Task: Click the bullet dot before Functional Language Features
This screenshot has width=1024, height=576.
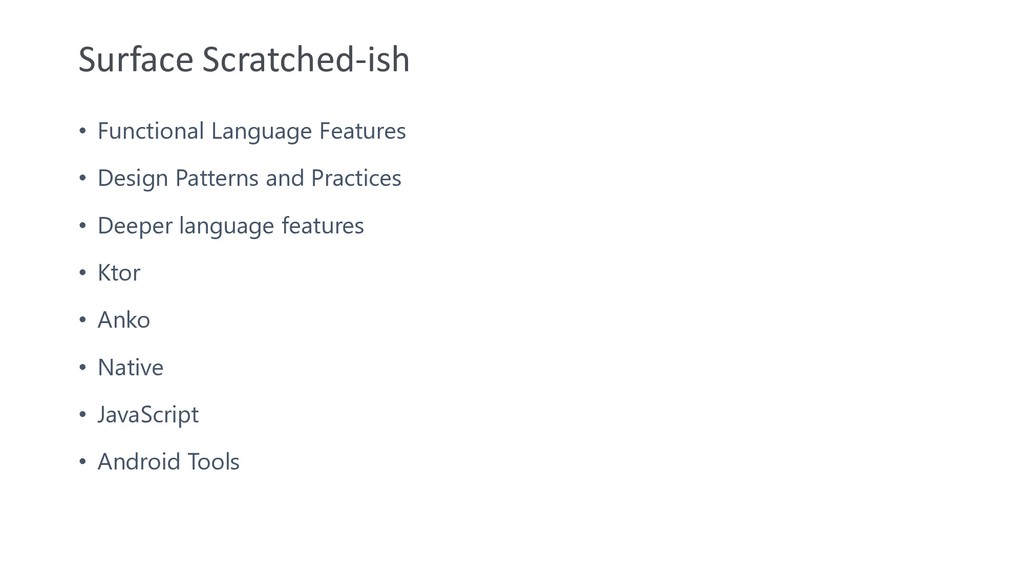Action: coord(82,131)
